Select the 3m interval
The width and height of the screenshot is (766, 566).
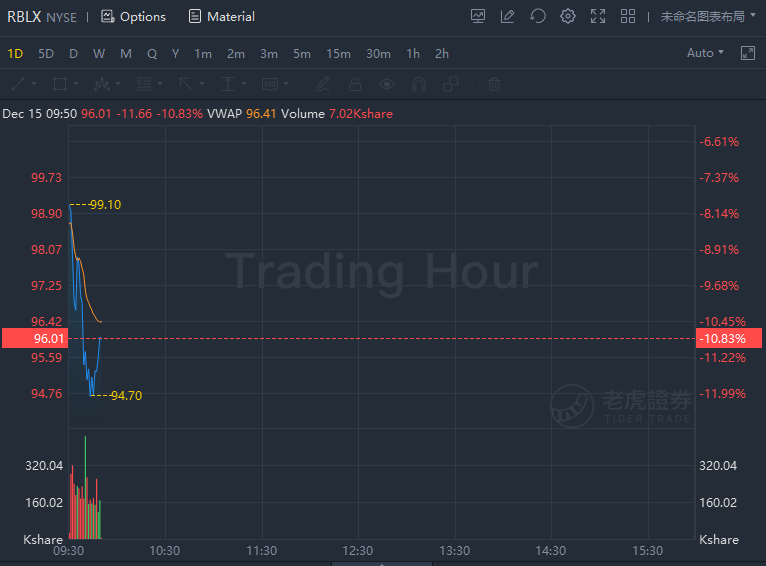[x=269, y=54]
